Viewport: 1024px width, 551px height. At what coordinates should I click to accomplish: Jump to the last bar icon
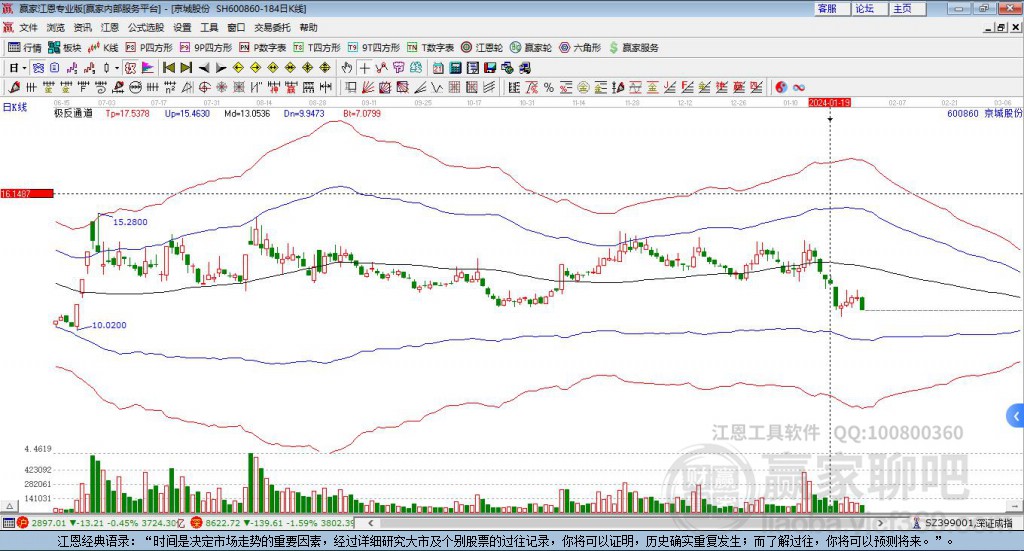coord(186,68)
